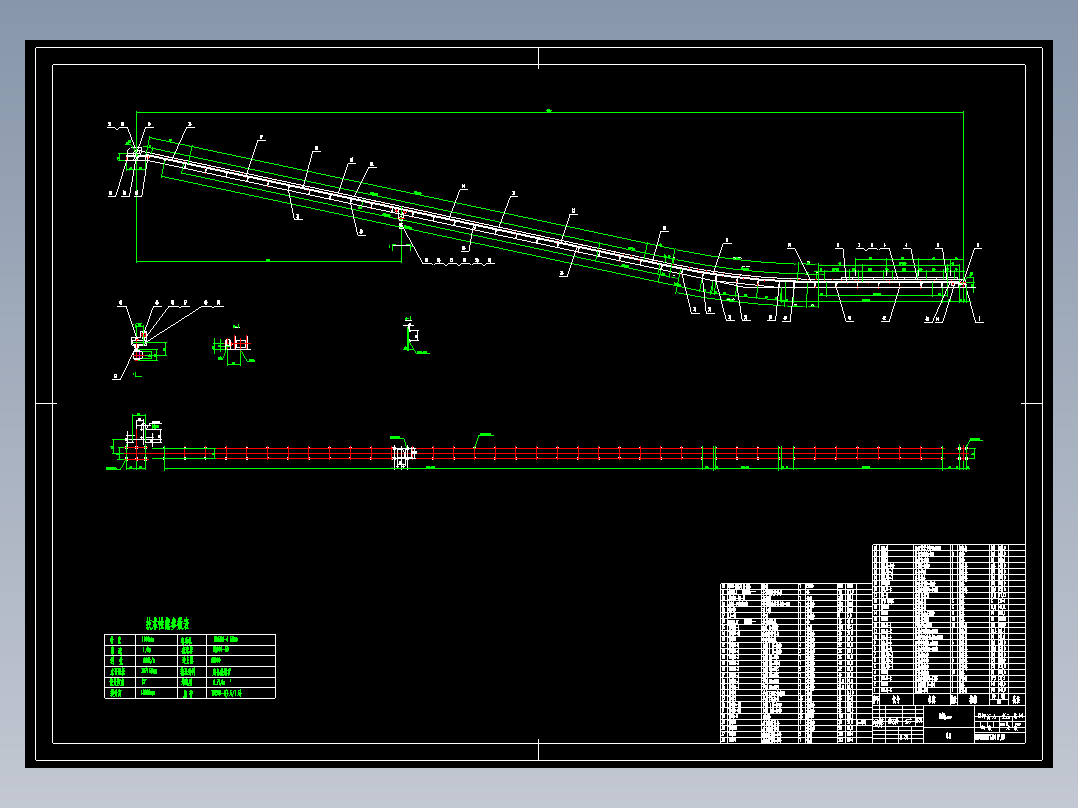
Task: Click the small pulley detail view with red parts
Action: [142, 346]
